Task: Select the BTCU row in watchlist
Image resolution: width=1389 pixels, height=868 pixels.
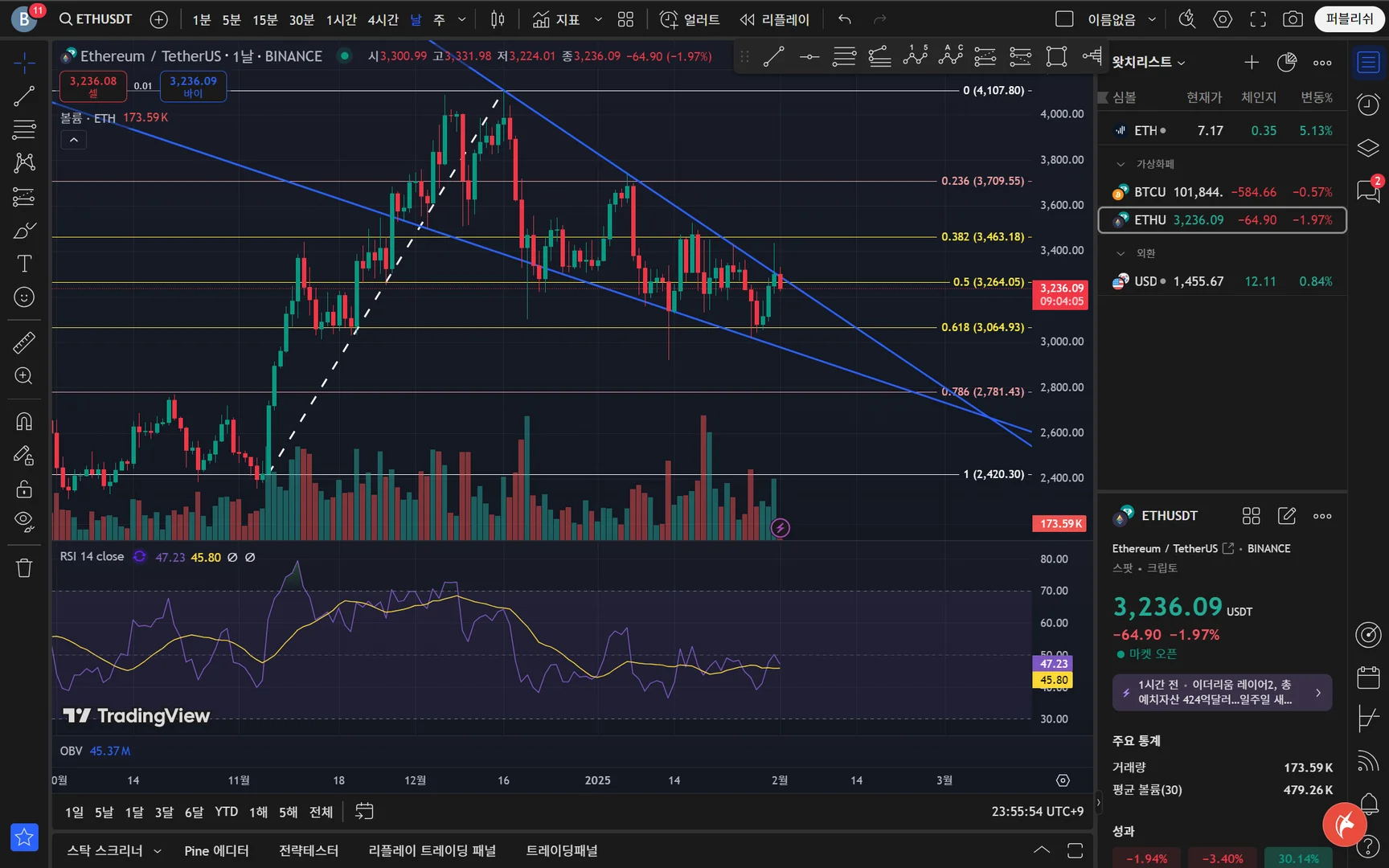Action: point(1223,192)
